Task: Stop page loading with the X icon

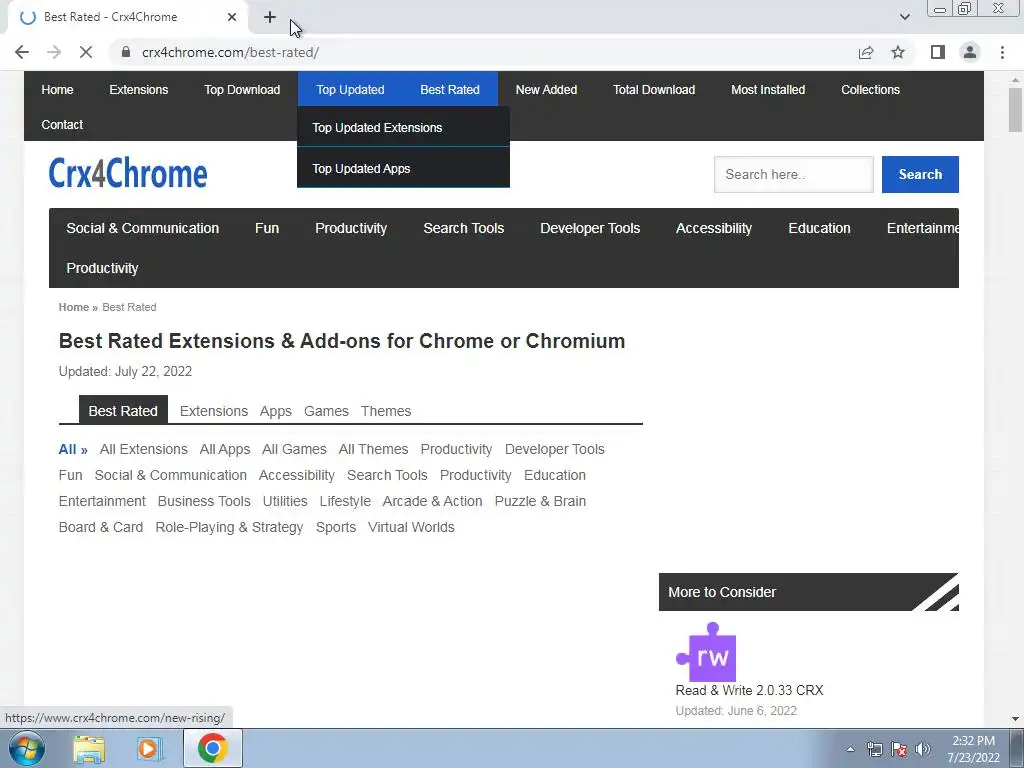Action: click(x=86, y=52)
